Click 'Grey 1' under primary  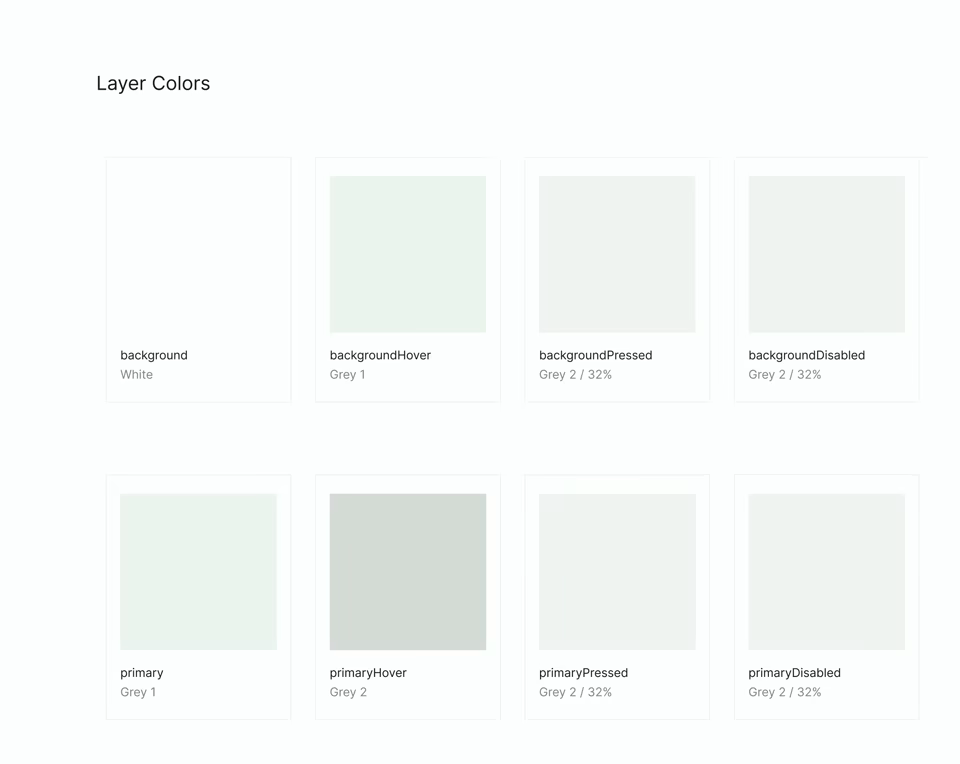[138, 692]
